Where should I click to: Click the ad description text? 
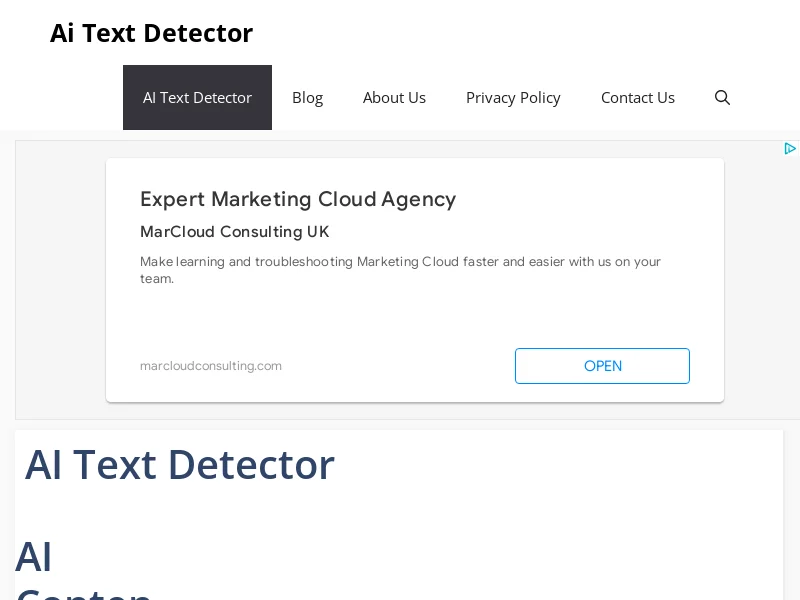[x=400, y=270]
